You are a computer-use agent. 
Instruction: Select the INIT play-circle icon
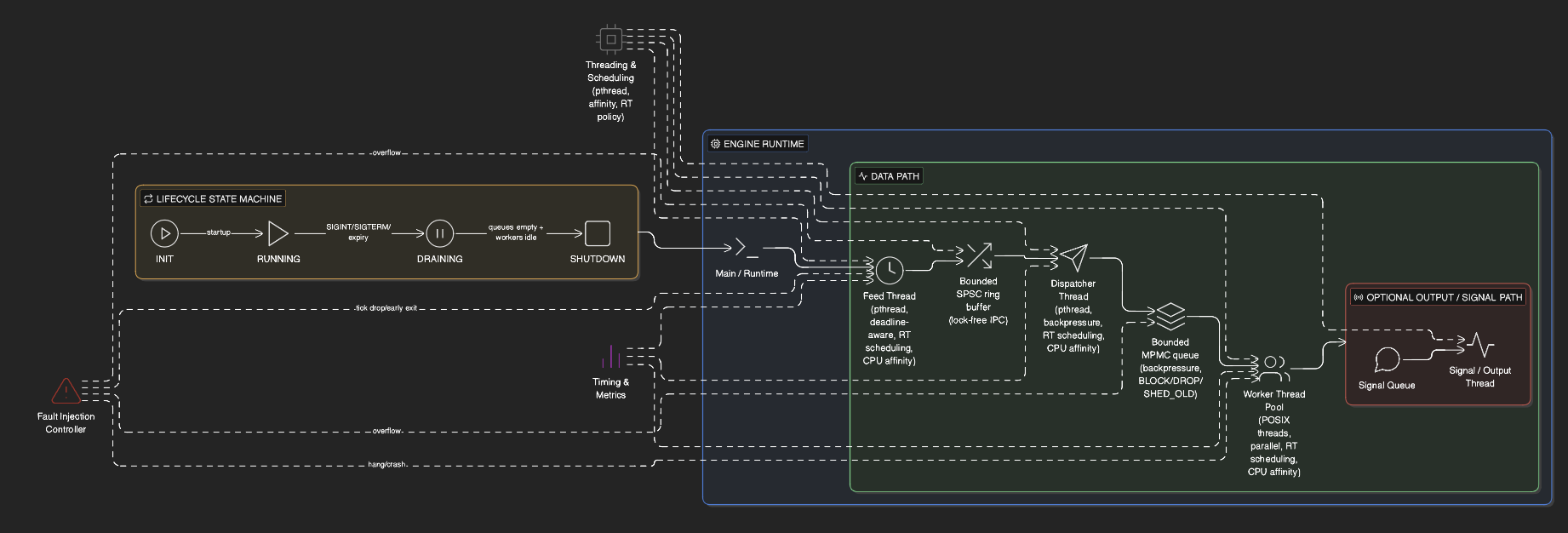[x=164, y=232]
